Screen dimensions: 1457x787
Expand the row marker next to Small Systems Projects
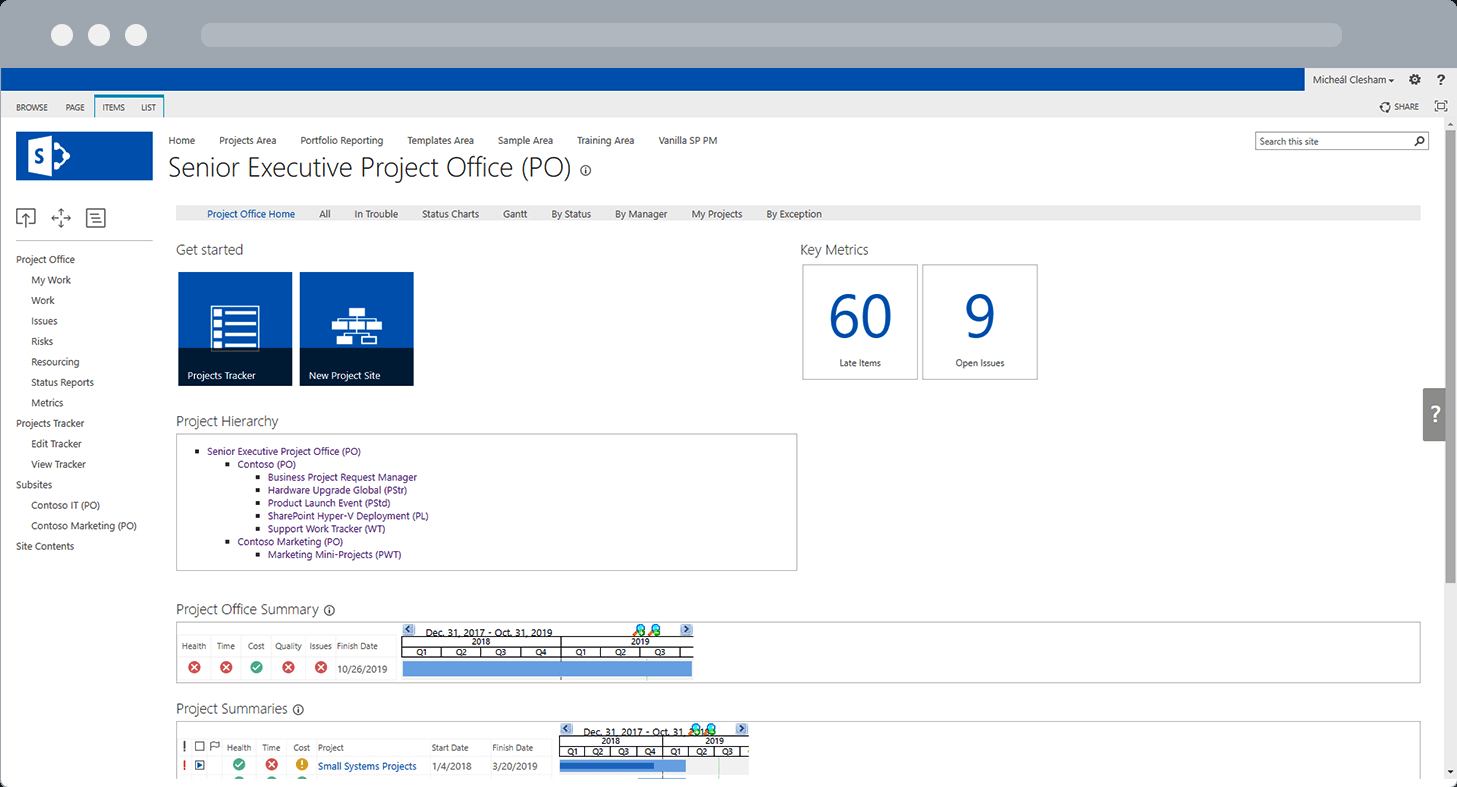coord(199,765)
